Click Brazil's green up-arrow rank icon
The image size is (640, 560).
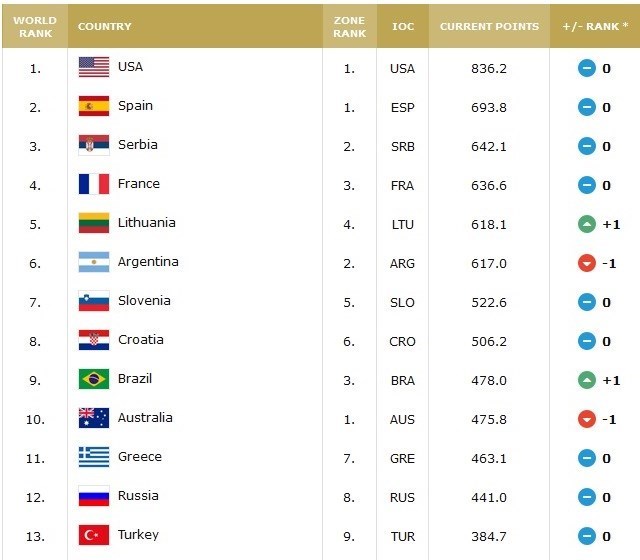coord(587,380)
